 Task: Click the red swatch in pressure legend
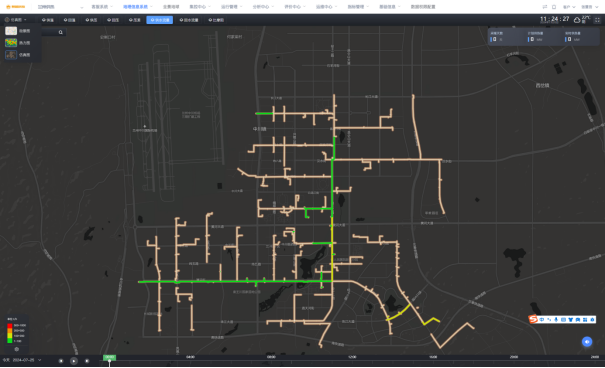10,326
